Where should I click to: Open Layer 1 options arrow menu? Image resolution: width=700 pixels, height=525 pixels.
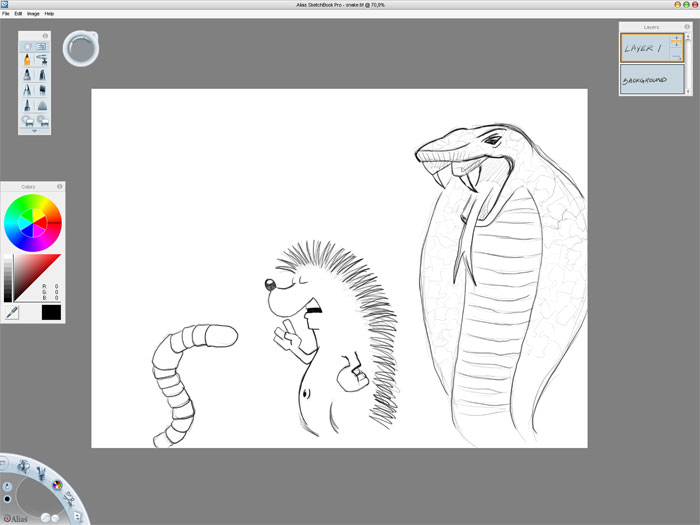pos(677,57)
